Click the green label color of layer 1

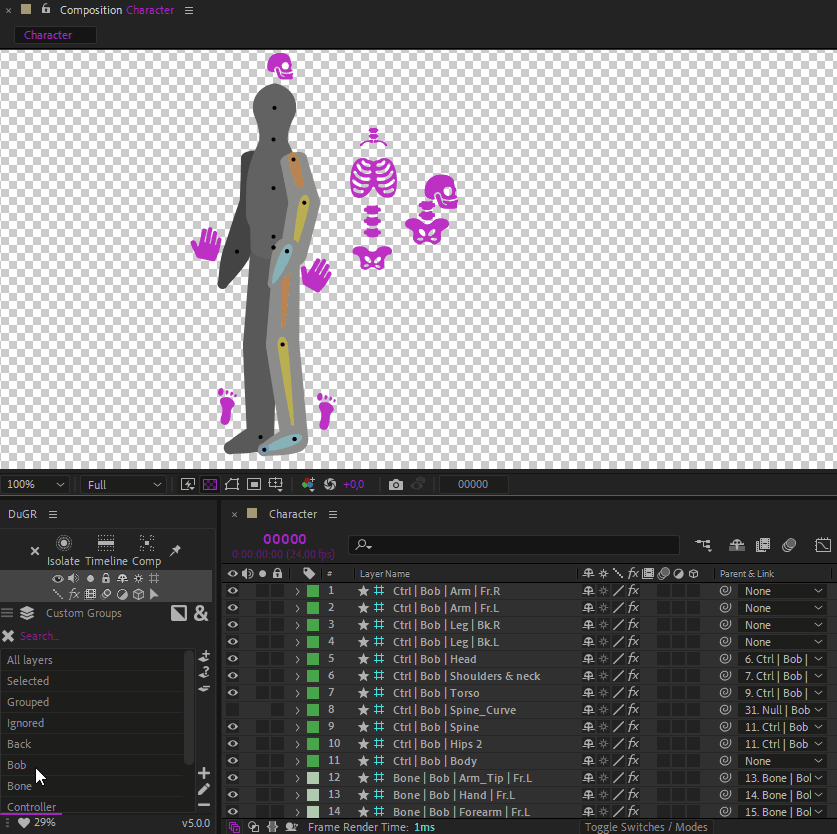[313, 591]
